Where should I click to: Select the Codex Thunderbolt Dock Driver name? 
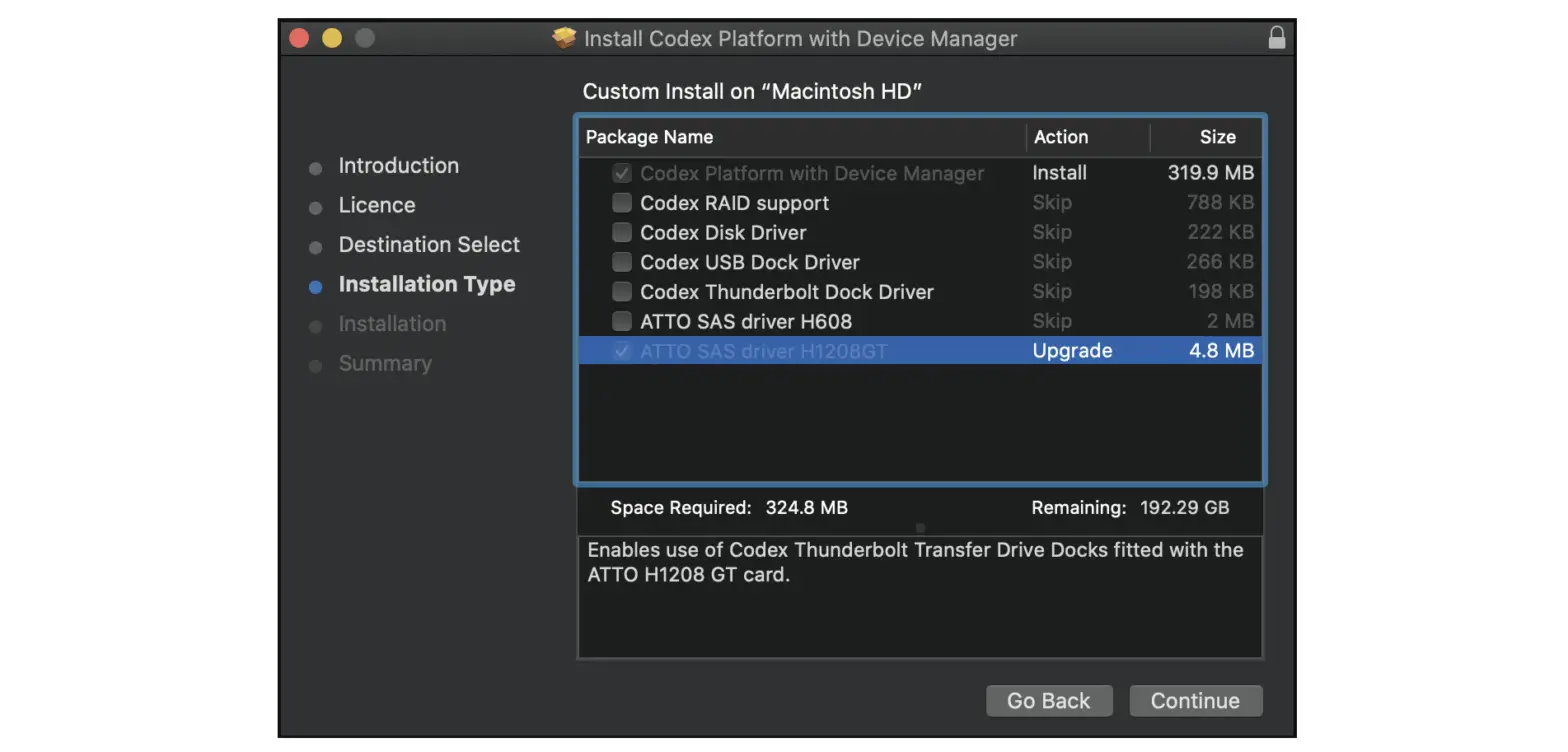click(x=787, y=292)
